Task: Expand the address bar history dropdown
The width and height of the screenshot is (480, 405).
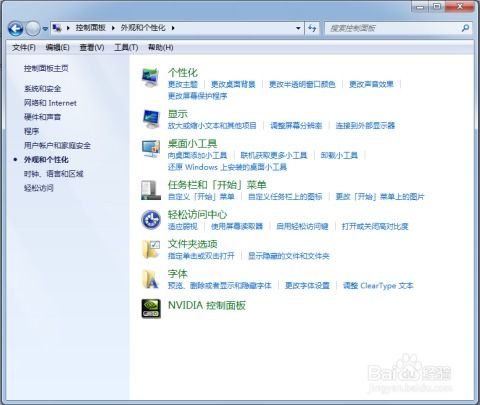Action: (298, 28)
